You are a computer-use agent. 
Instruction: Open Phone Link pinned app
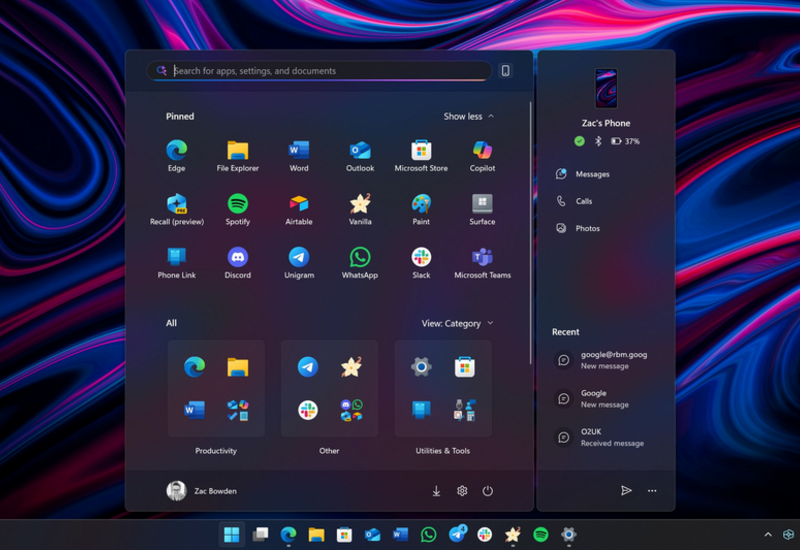coord(177,263)
